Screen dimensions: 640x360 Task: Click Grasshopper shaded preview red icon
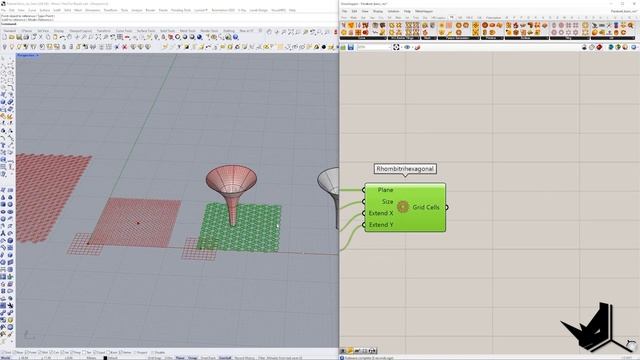[599, 47]
